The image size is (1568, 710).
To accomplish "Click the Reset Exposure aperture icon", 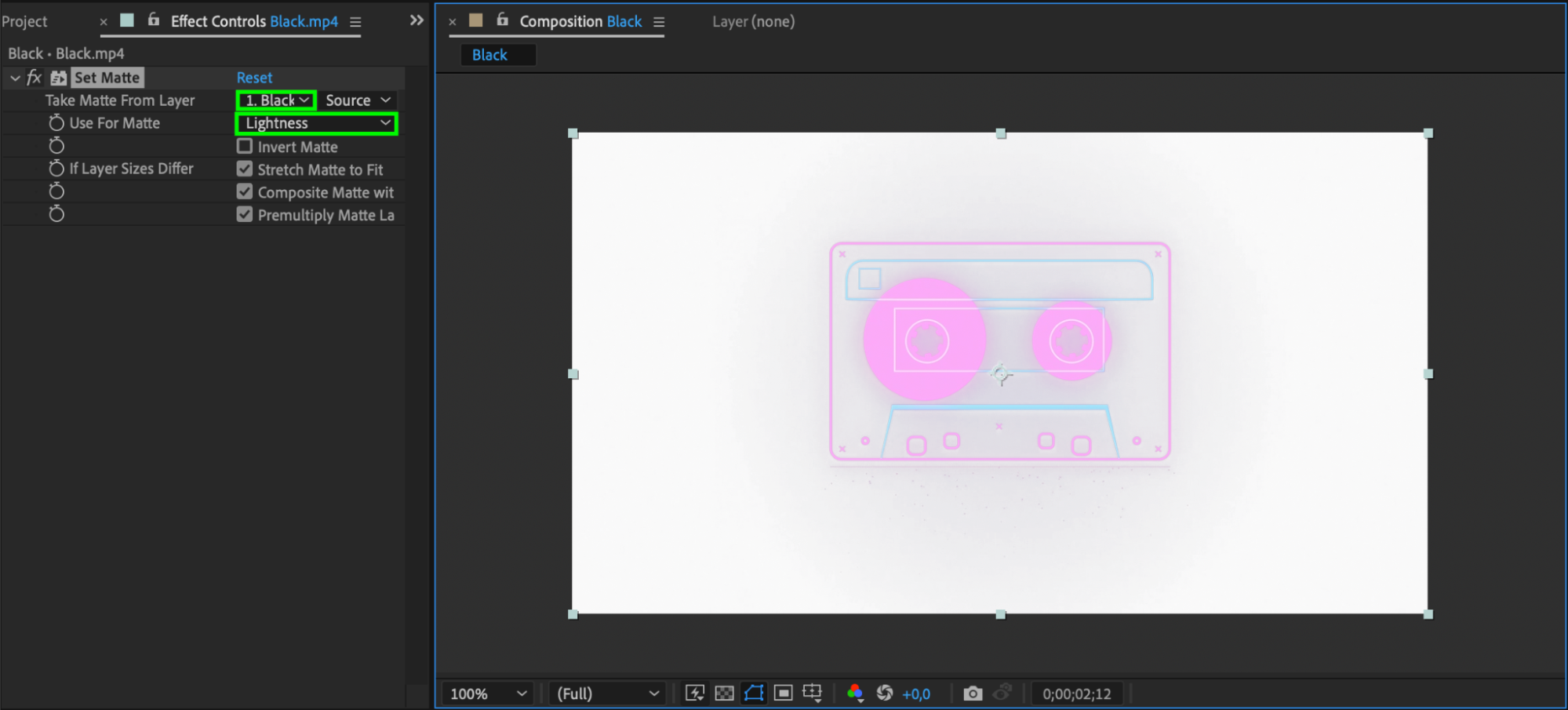I will click(x=885, y=693).
